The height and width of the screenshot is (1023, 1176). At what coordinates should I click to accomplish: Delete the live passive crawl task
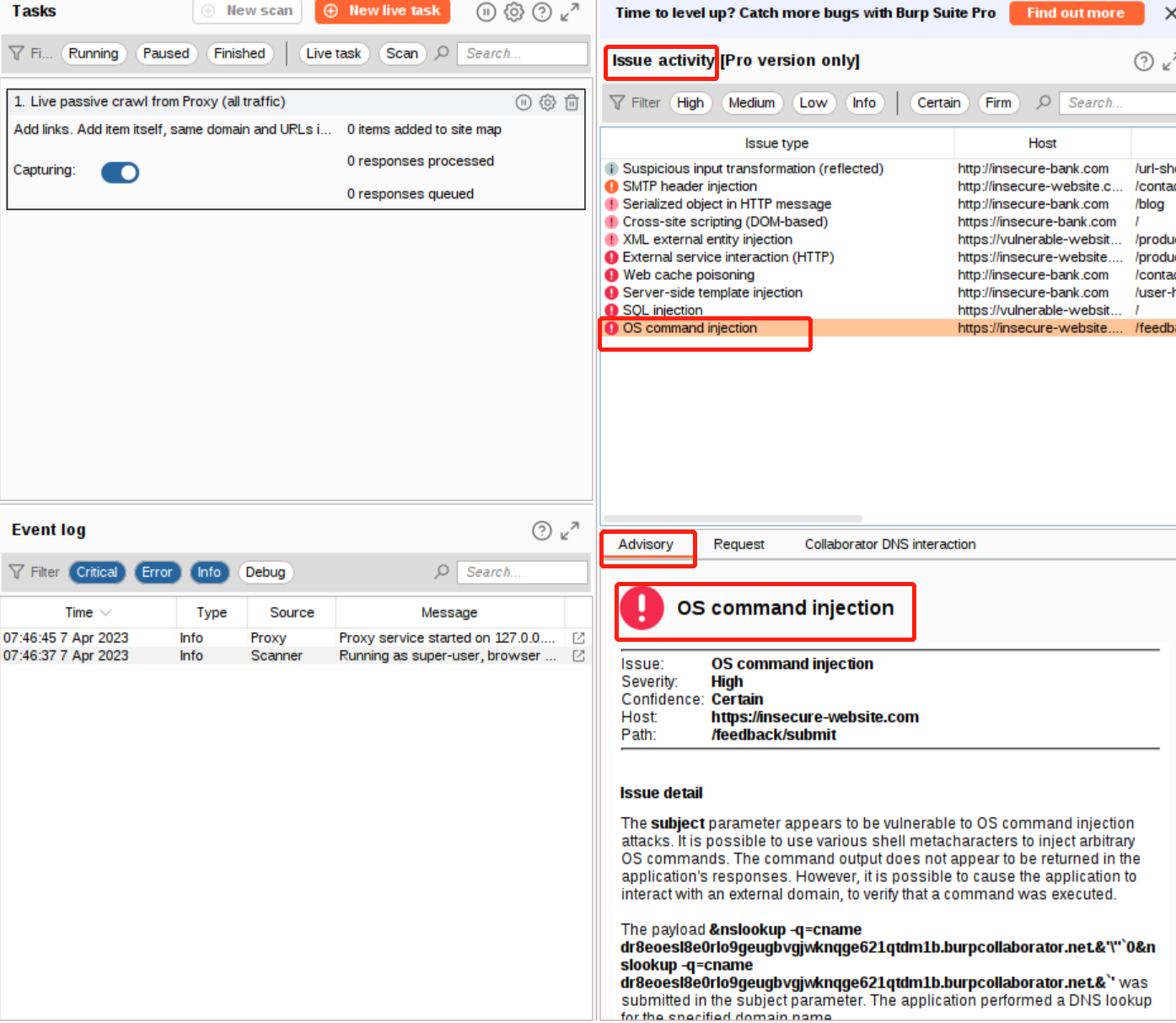[x=572, y=102]
